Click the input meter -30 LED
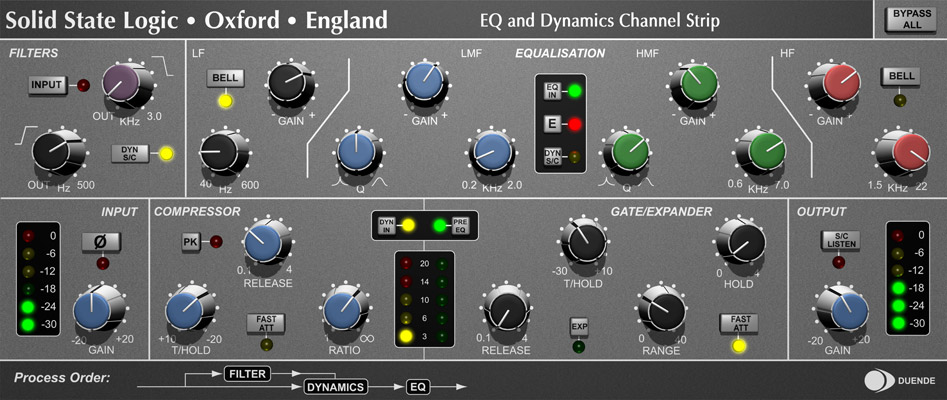 [x=29, y=326]
